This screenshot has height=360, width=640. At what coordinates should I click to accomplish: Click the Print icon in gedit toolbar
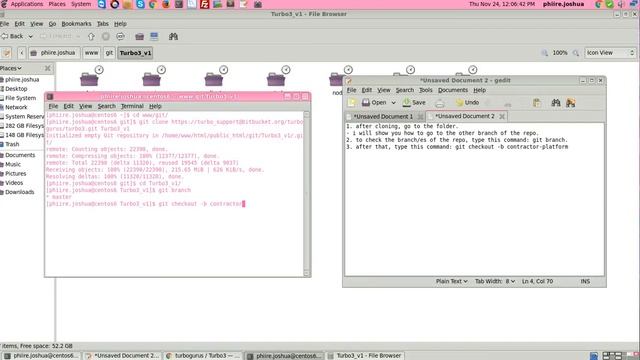[440, 103]
